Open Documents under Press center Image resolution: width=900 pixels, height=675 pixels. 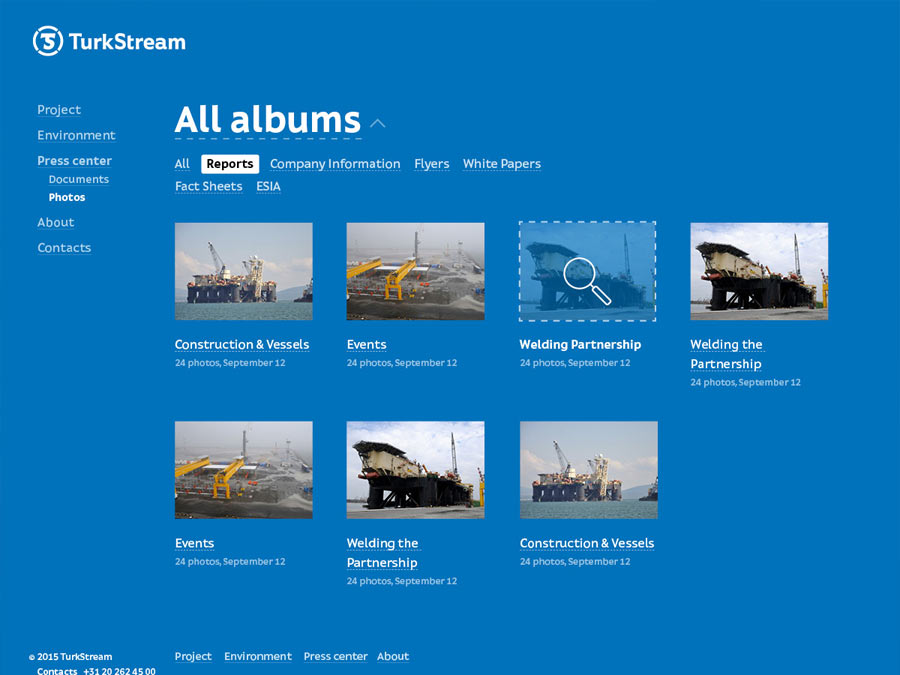[x=79, y=179]
